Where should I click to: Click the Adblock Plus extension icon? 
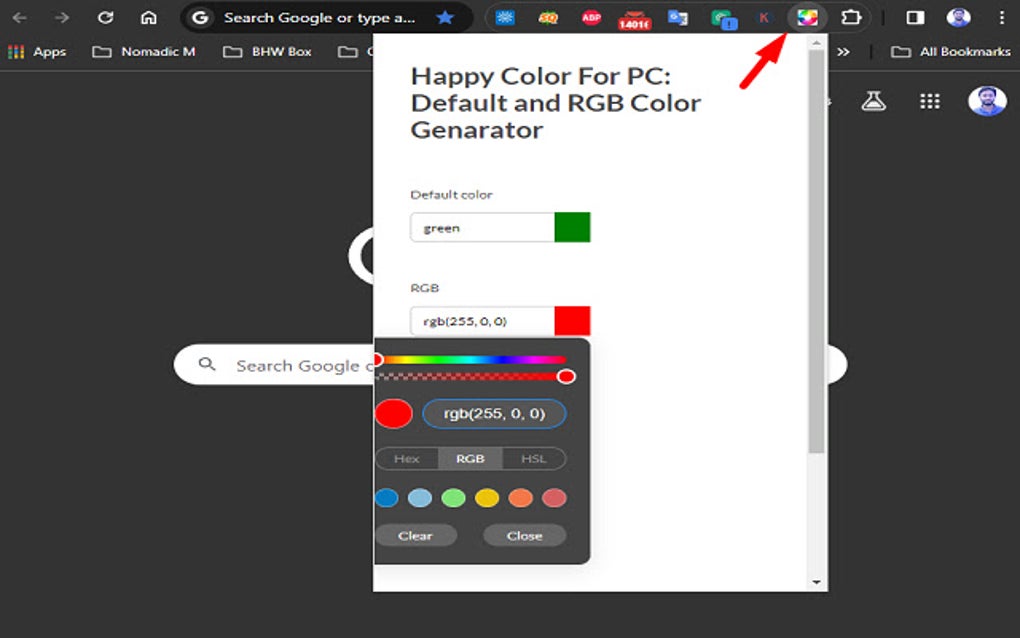tap(591, 17)
